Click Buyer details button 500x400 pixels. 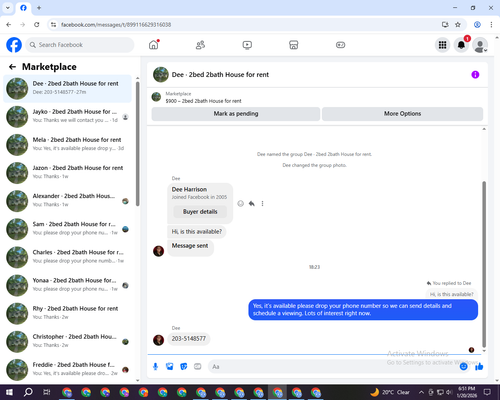(200, 212)
